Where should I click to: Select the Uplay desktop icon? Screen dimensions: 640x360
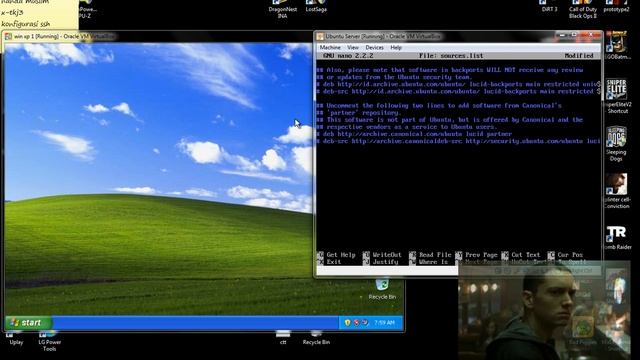click(x=16, y=338)
